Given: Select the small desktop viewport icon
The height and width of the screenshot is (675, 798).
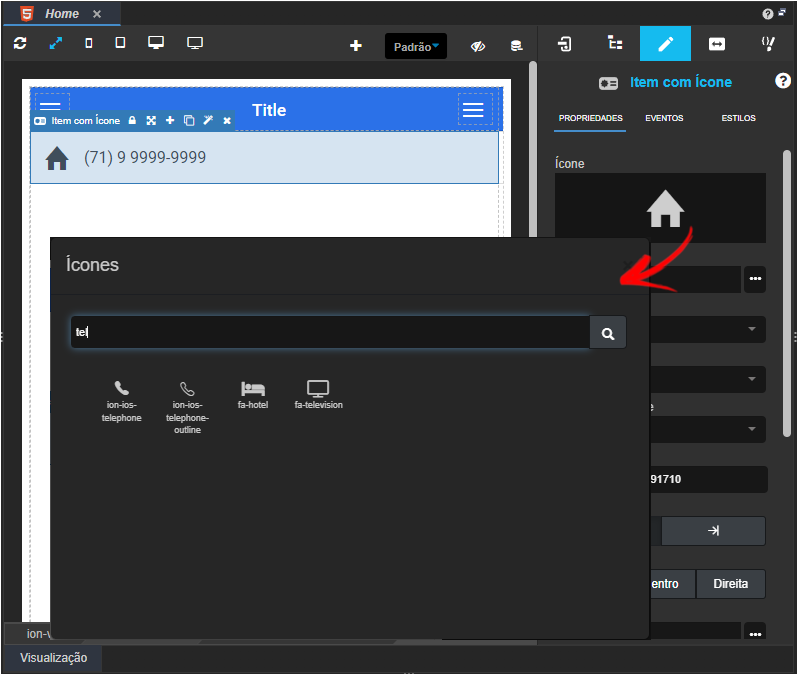Looking at the screenshot, I should (156, 43).
